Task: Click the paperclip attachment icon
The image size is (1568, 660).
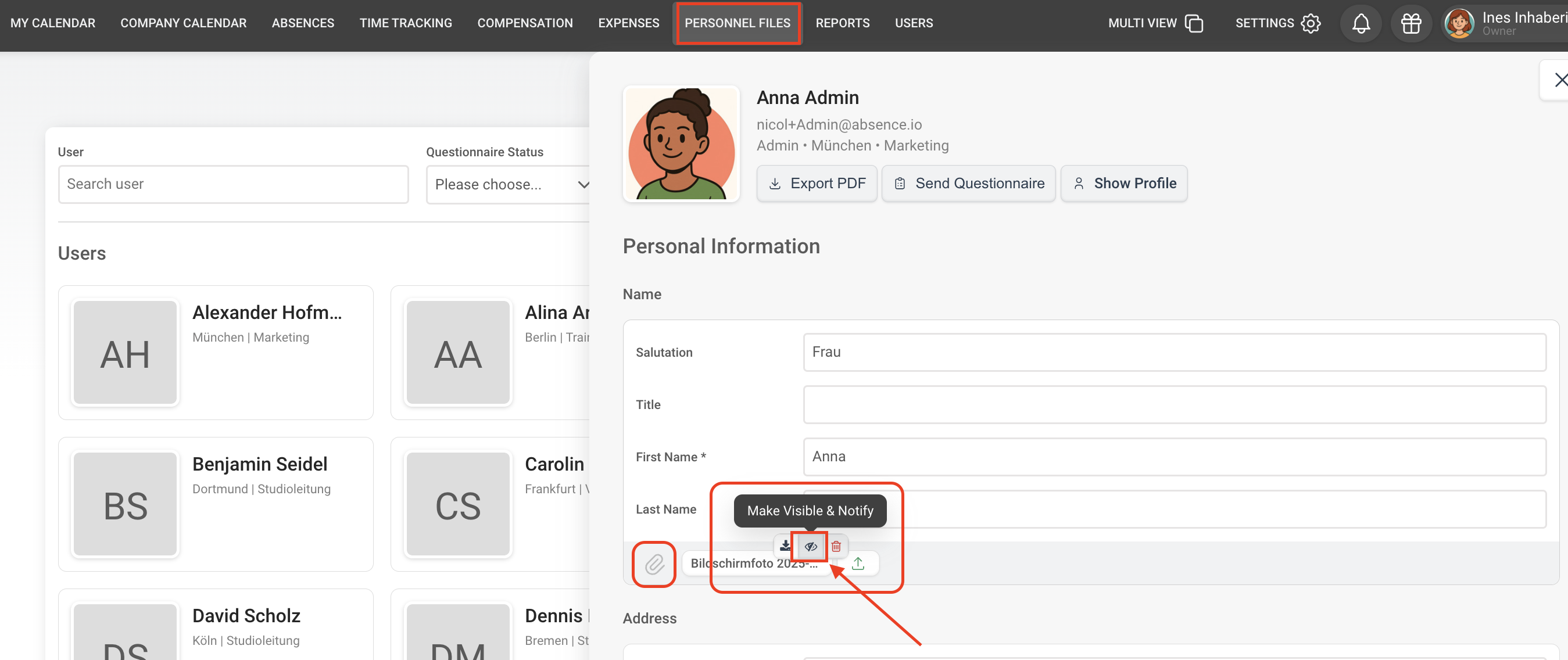Action: coord(654,564)
